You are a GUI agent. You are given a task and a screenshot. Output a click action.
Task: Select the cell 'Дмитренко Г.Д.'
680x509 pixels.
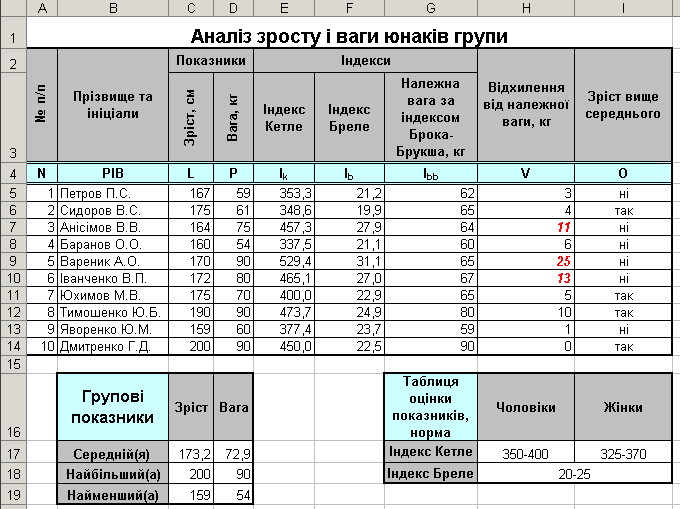(113, 346)
